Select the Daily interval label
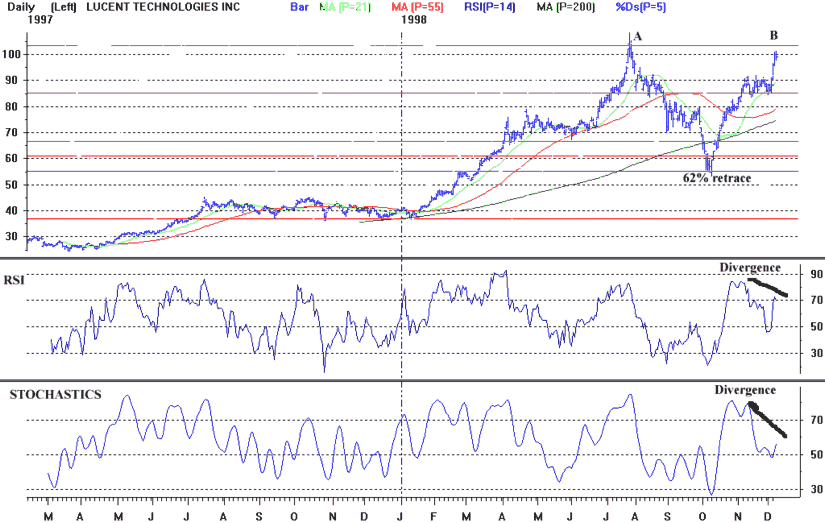 pos(22,7)
